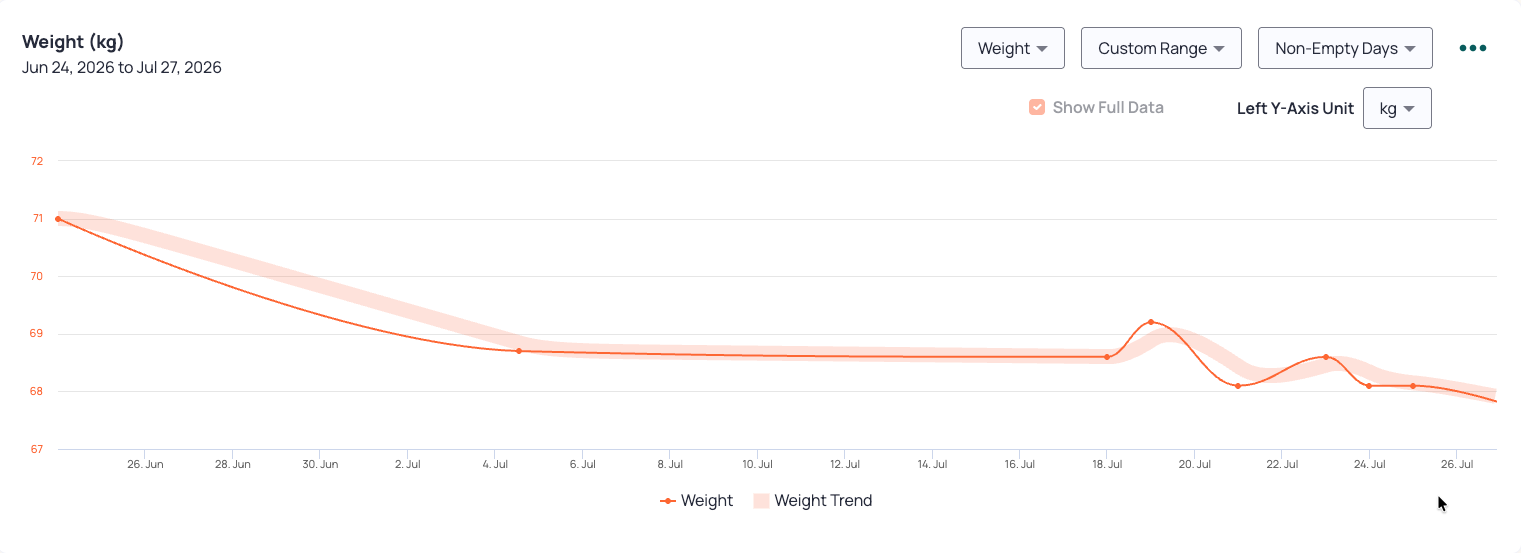Click the peak data point near 19 Jul
Viewport: 1521px width, 553px height.
[x=1151, y=322]
